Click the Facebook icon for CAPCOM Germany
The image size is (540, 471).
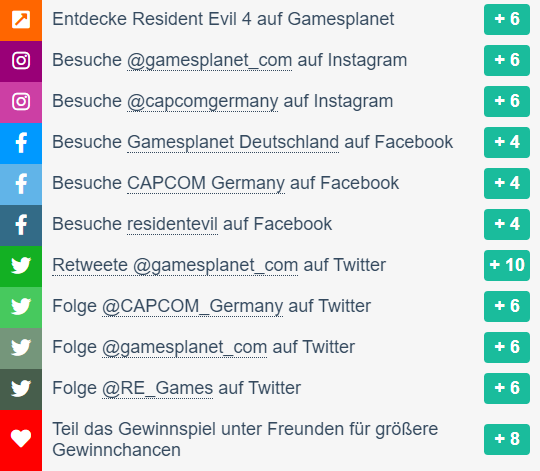click(21, 184)
